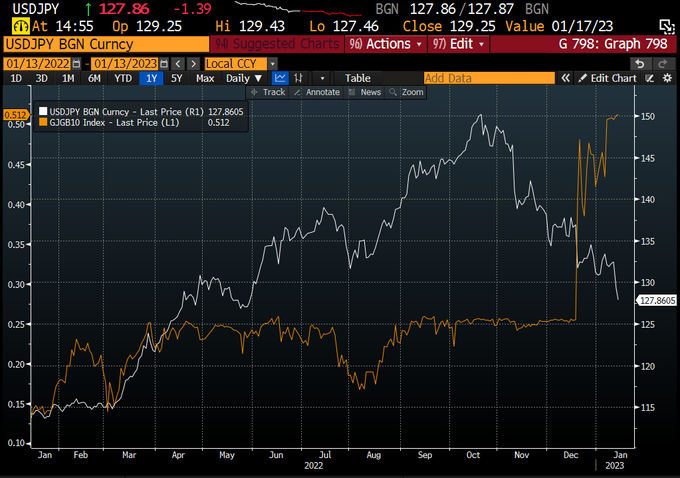Select the candlestick bar chart icon
The image size is (680, 478).
point(298,78)
